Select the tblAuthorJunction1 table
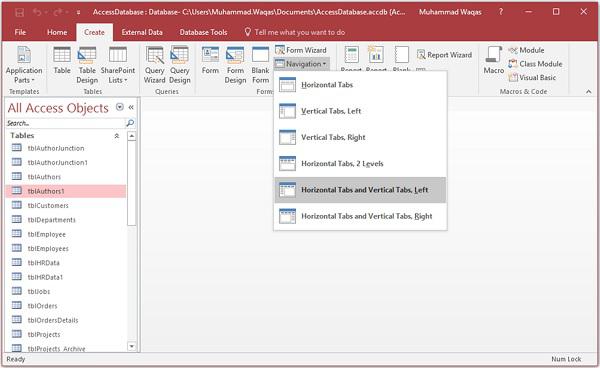 point(66,163)
